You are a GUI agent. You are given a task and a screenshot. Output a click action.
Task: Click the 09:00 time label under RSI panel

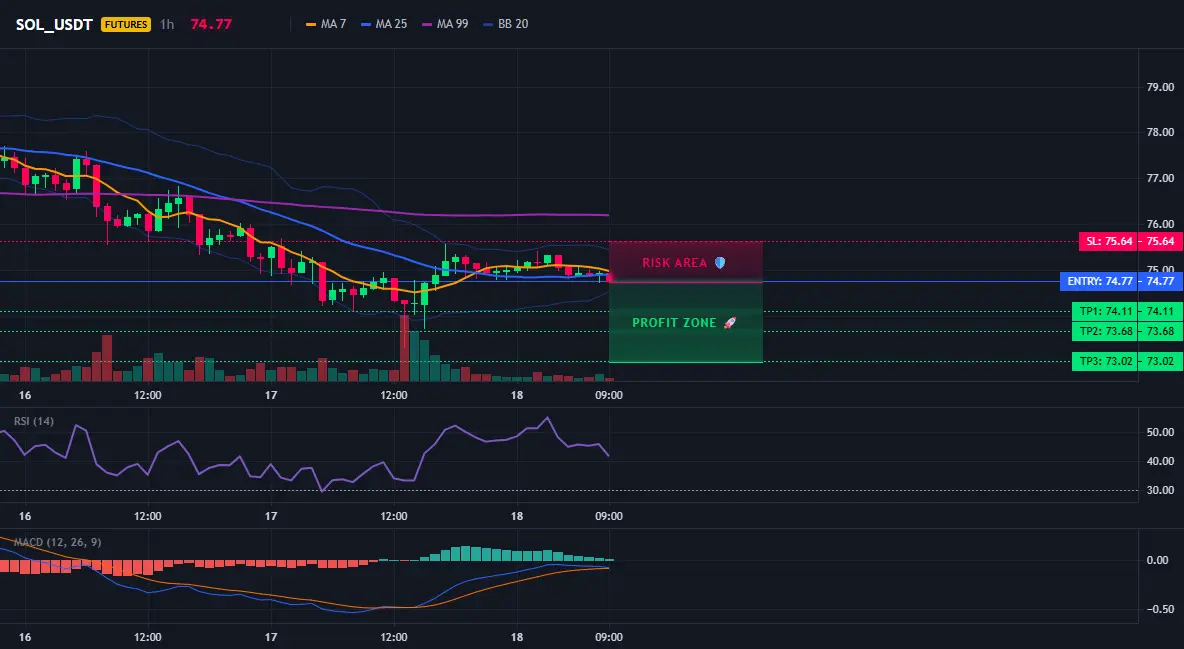(x=609, y=516)
